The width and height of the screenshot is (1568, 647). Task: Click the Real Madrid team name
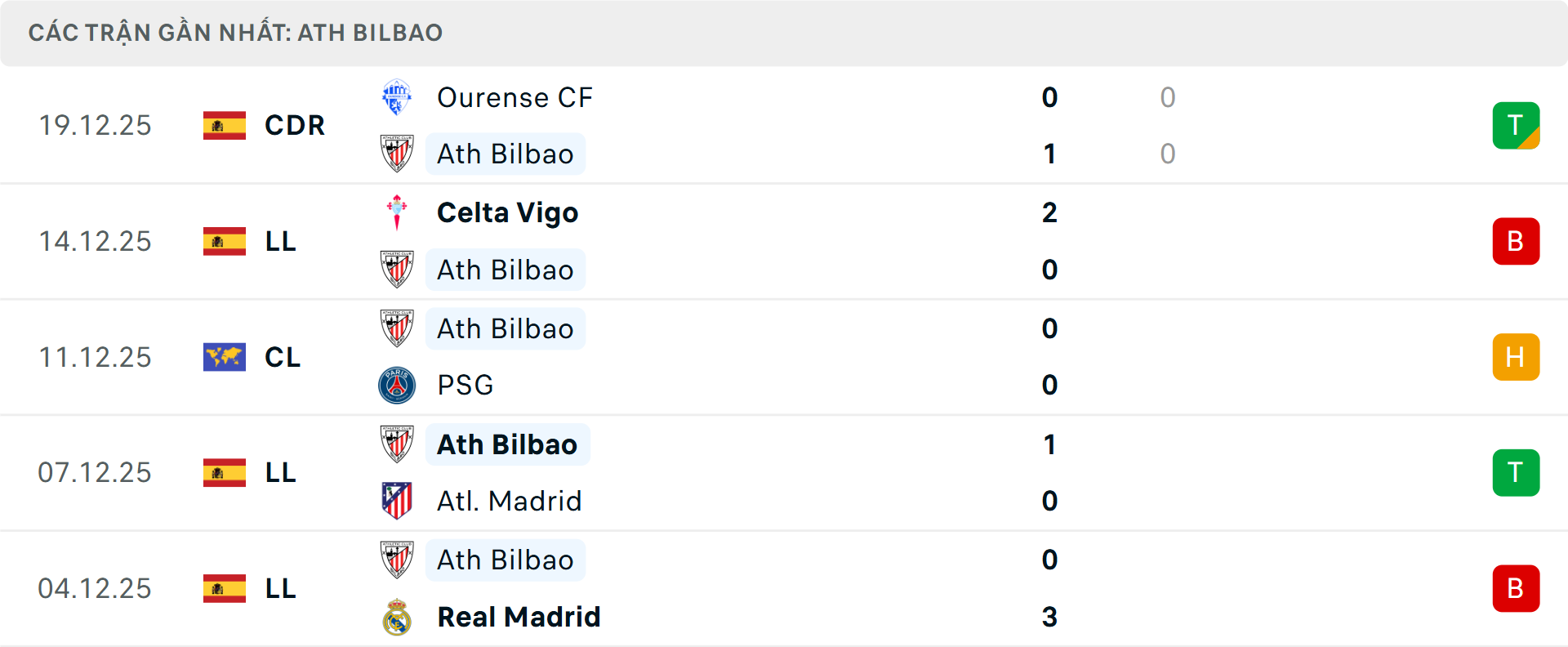tap(519, 618)
